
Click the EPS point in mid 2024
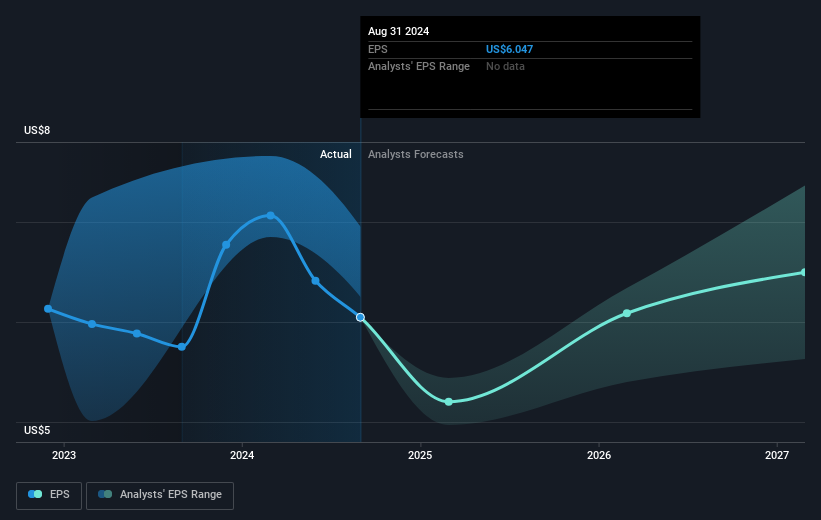click(x=316, y=281)
